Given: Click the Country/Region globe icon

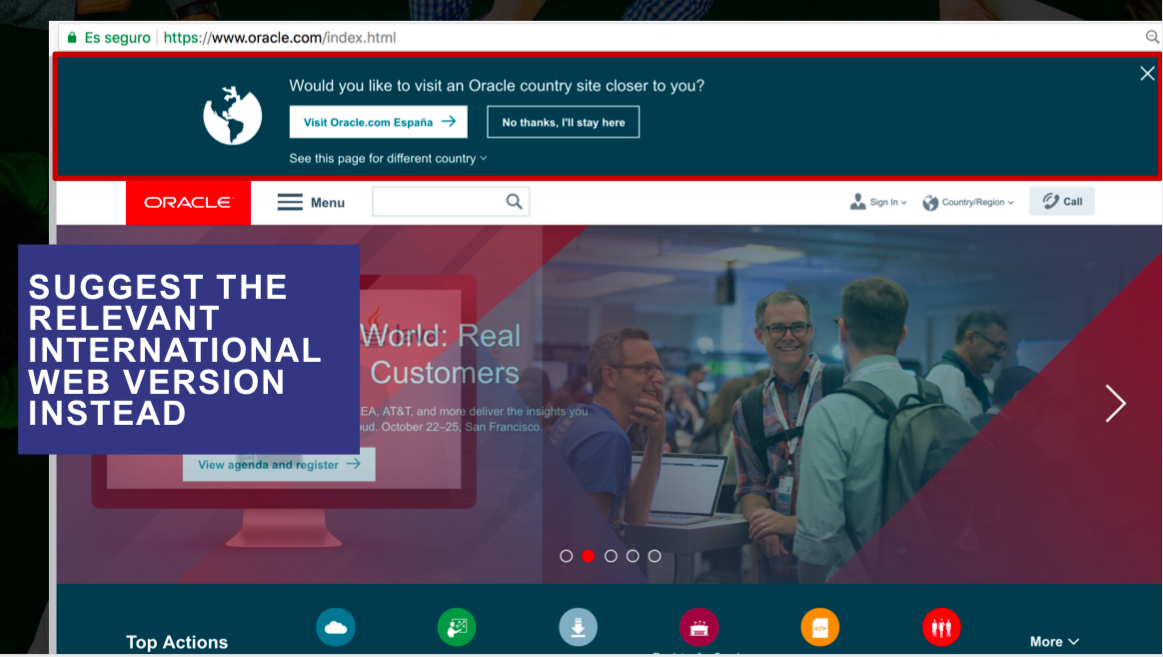Looking at the screenshot, I should tap(930, 202).
